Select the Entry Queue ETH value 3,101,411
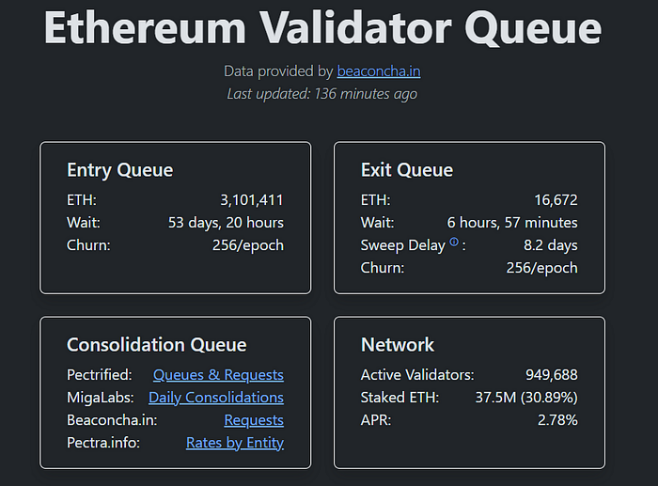The height and width of the screenshot is (486, 658). [x=252, y=200]
